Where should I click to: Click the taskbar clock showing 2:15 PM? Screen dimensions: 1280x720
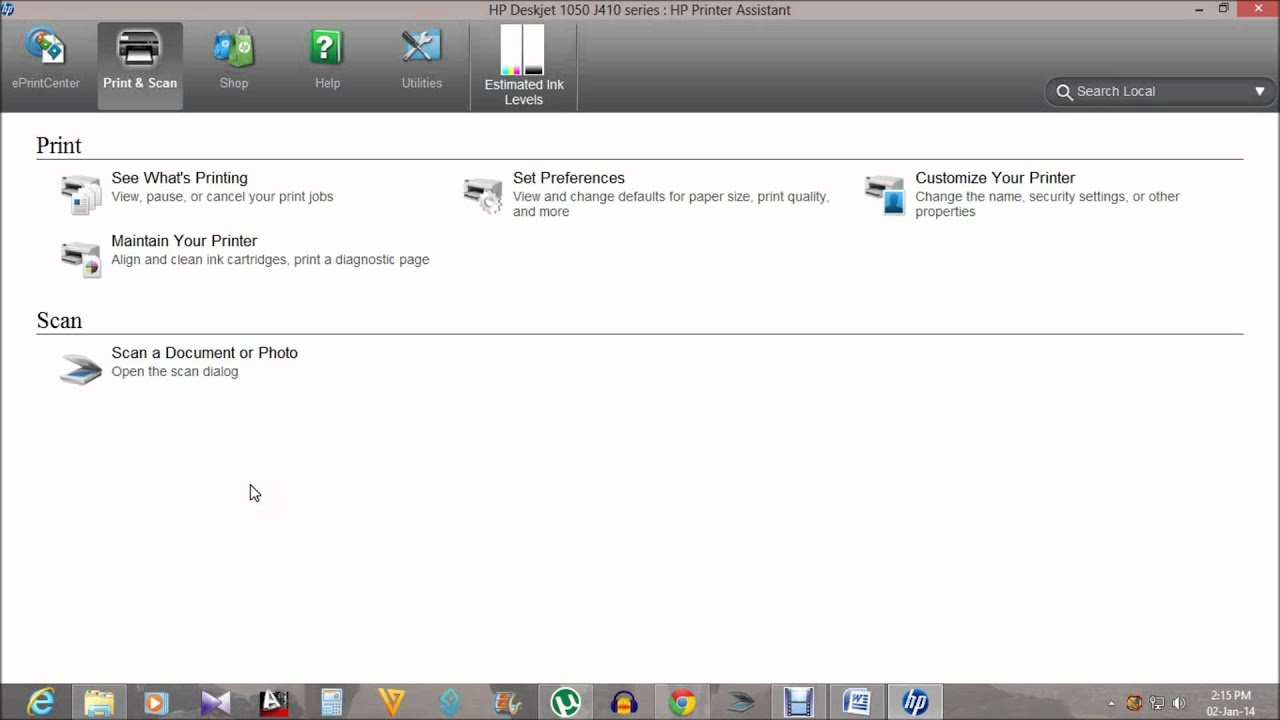[x=1230, y=703]
